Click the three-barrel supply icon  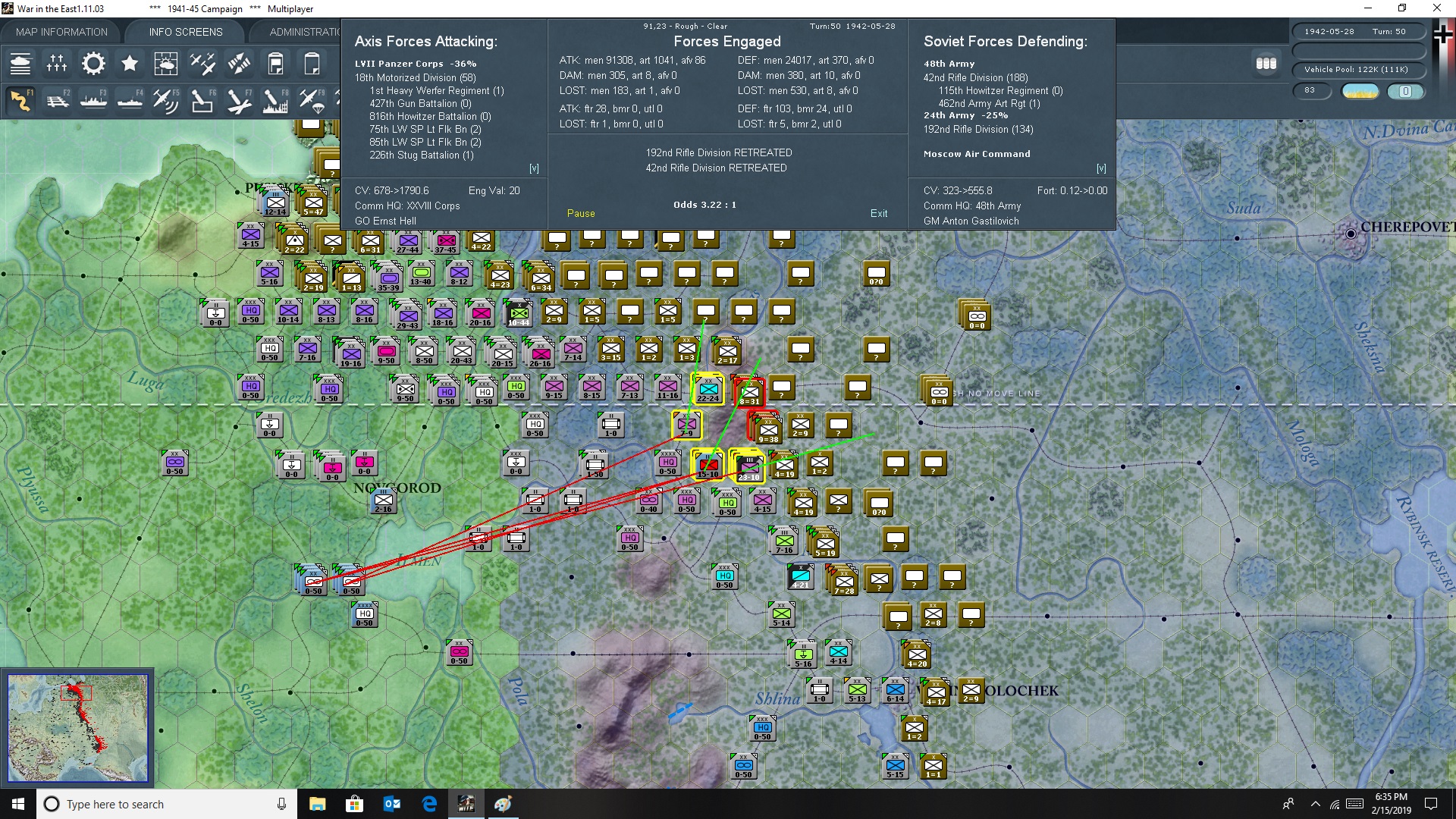(1266, 64)
